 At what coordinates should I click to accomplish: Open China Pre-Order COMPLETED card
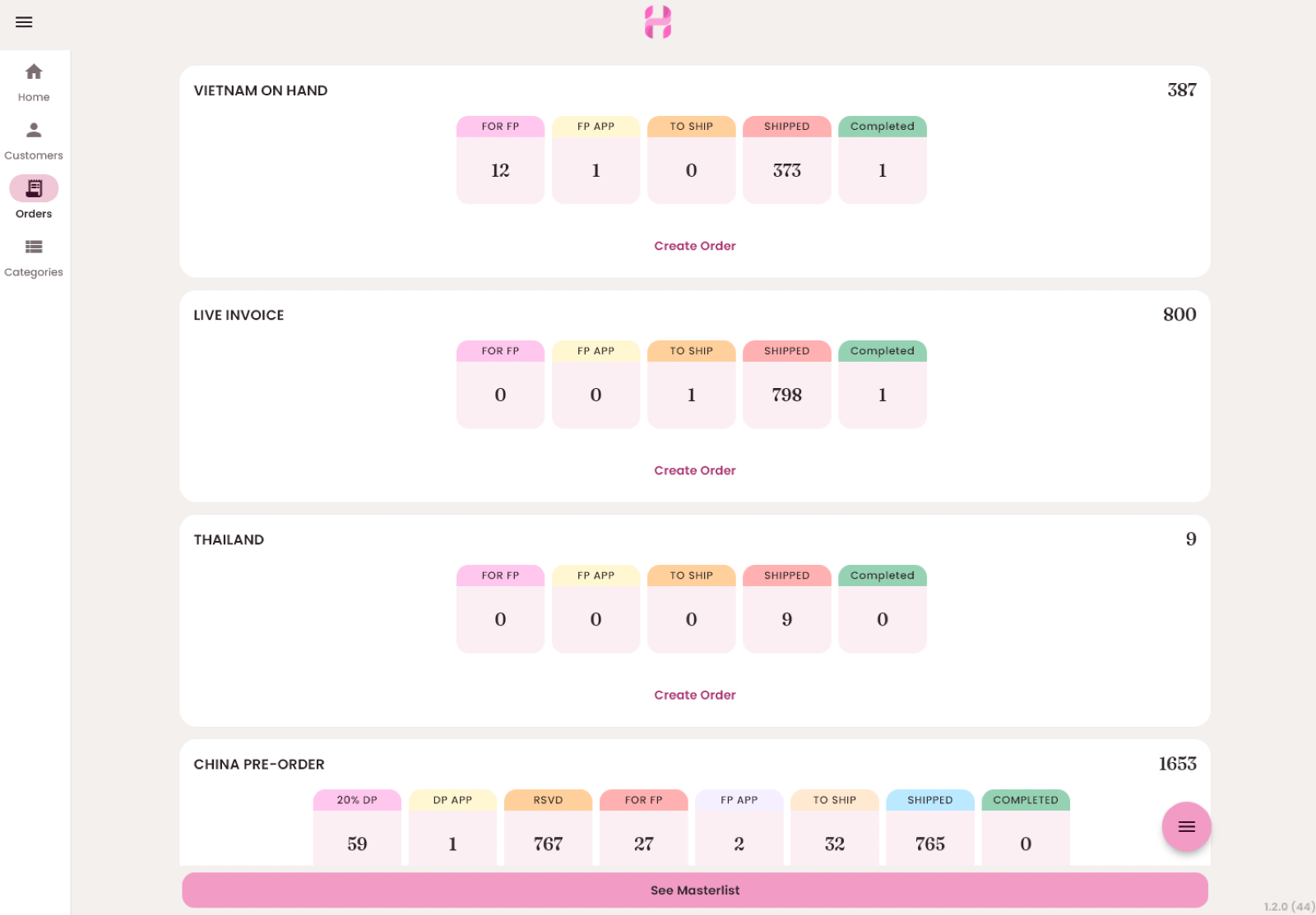(x=1026, y=827)
